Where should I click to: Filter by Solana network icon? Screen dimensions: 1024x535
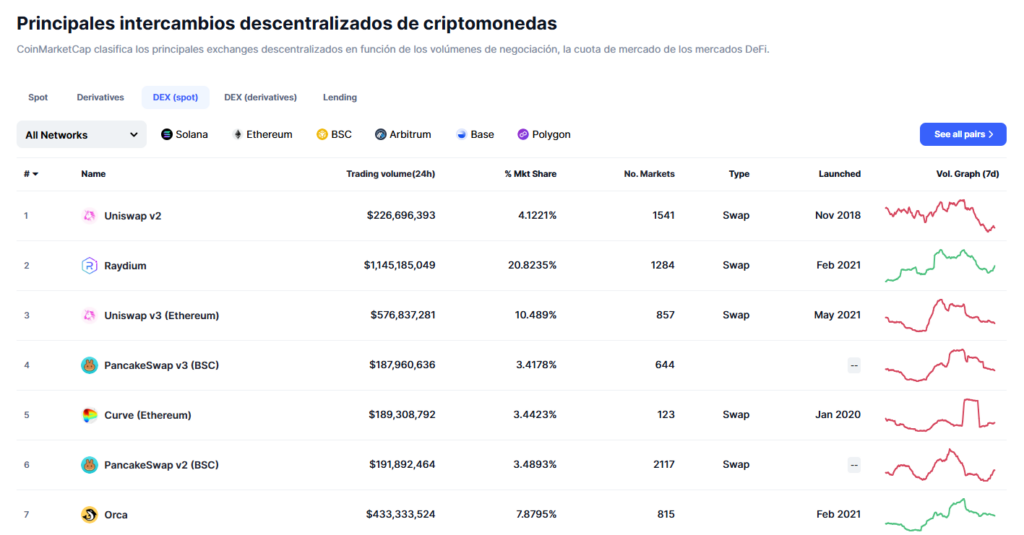point(167,135)
